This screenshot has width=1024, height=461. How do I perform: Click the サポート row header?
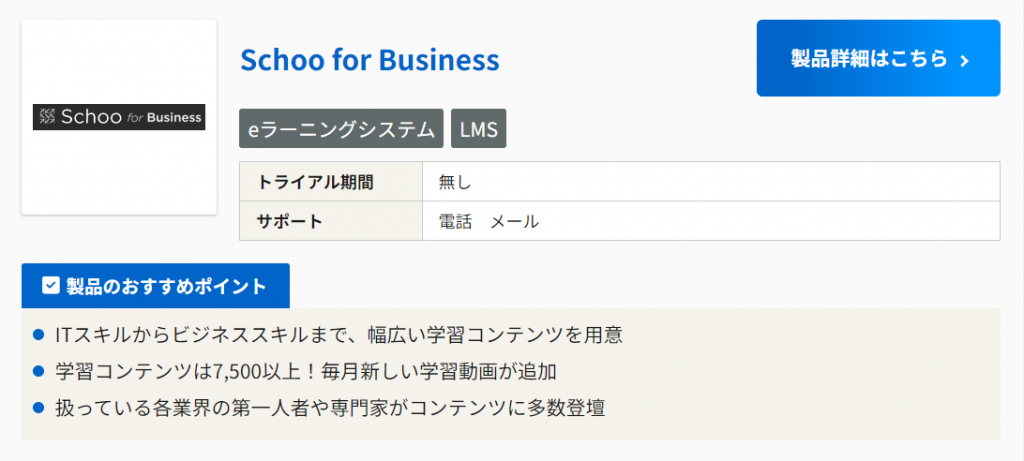coord(290,221)
